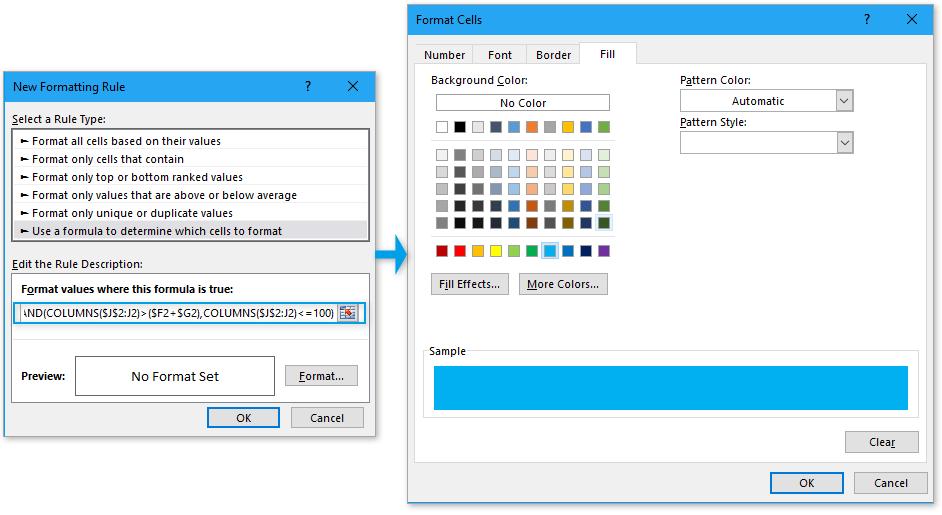Select 'Format only cells that contain' rule
This screenshot has width=942, height=515.
[190, 159]
